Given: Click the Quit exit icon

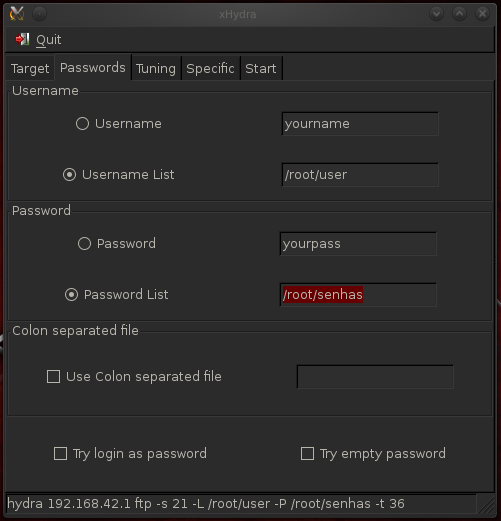Looking at the screenshot, I should coord(22,39).
